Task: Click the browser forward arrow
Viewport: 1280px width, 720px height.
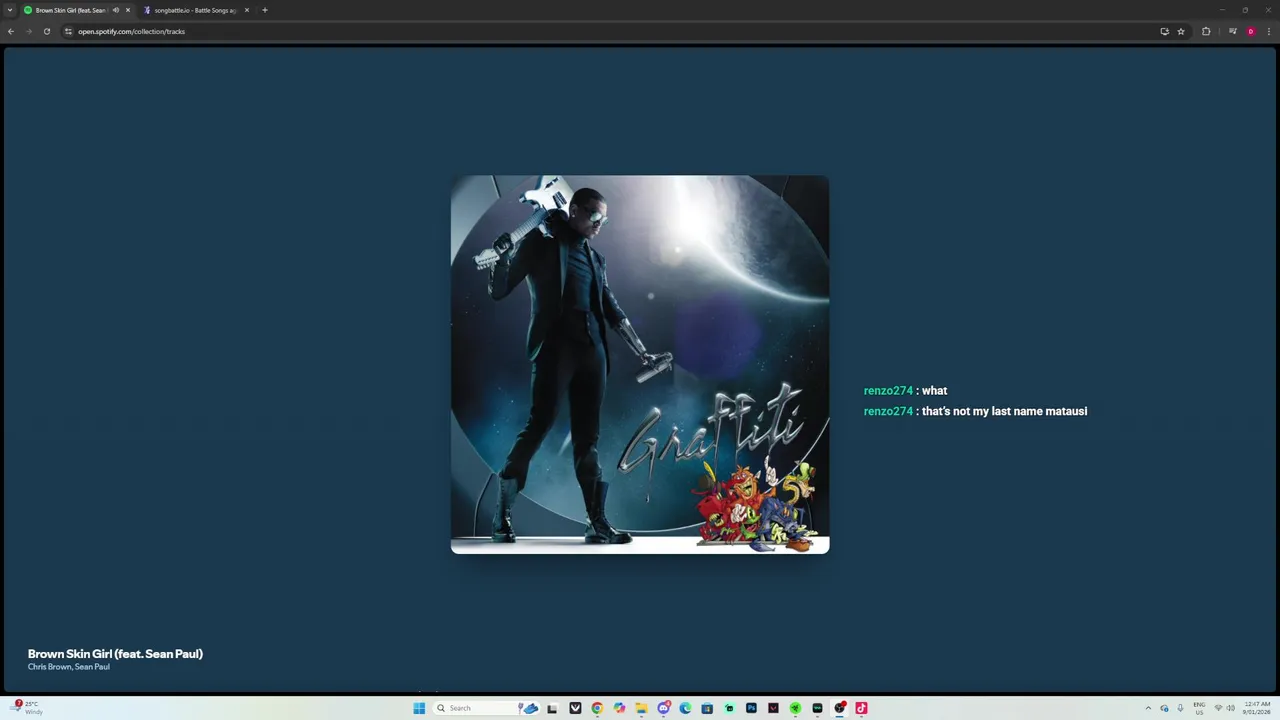Action: (28, 31)
